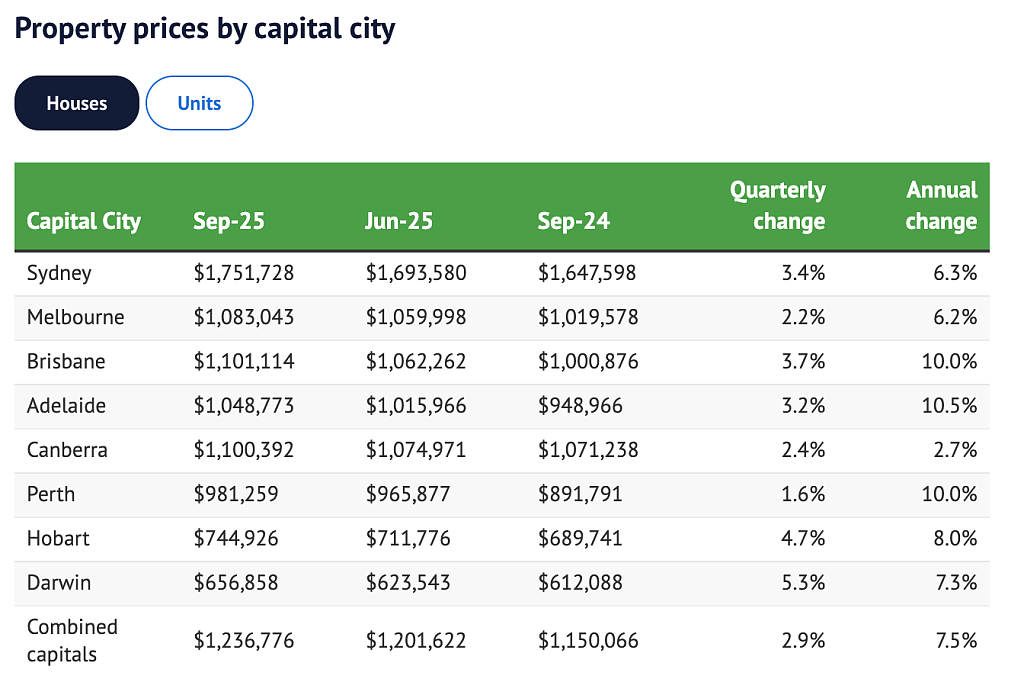Click Sydney's Sep-25 price $1,751,728

pyautogui.click(x=244, y=273)
